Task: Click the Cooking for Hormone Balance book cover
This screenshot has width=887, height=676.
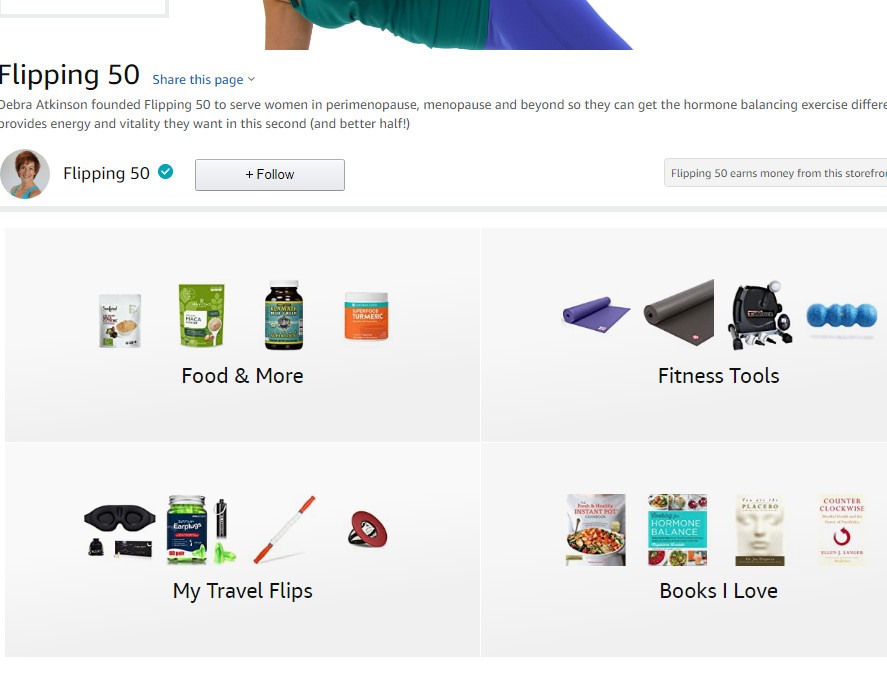Action: (677, 530)
